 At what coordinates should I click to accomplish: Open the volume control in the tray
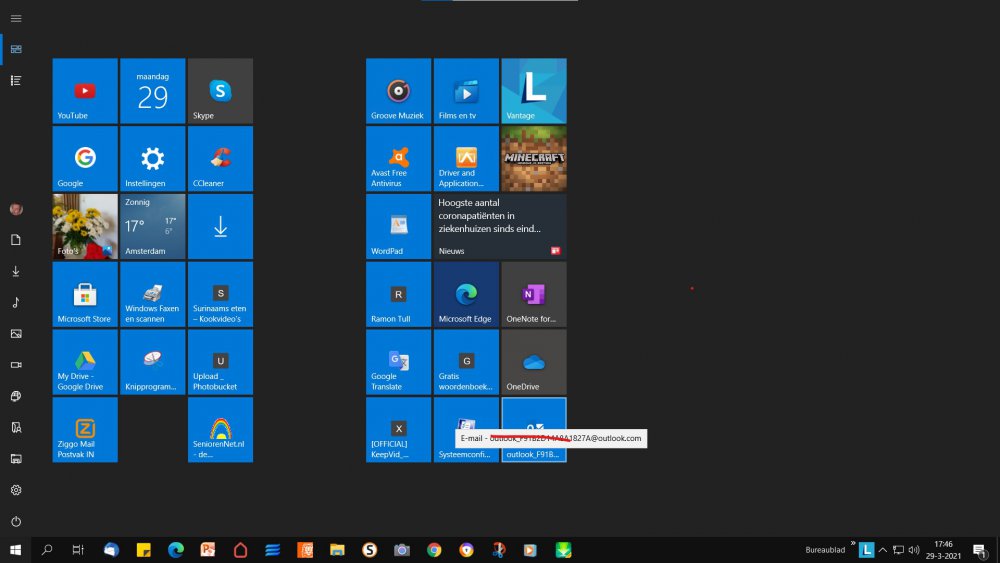pos(913,550)
